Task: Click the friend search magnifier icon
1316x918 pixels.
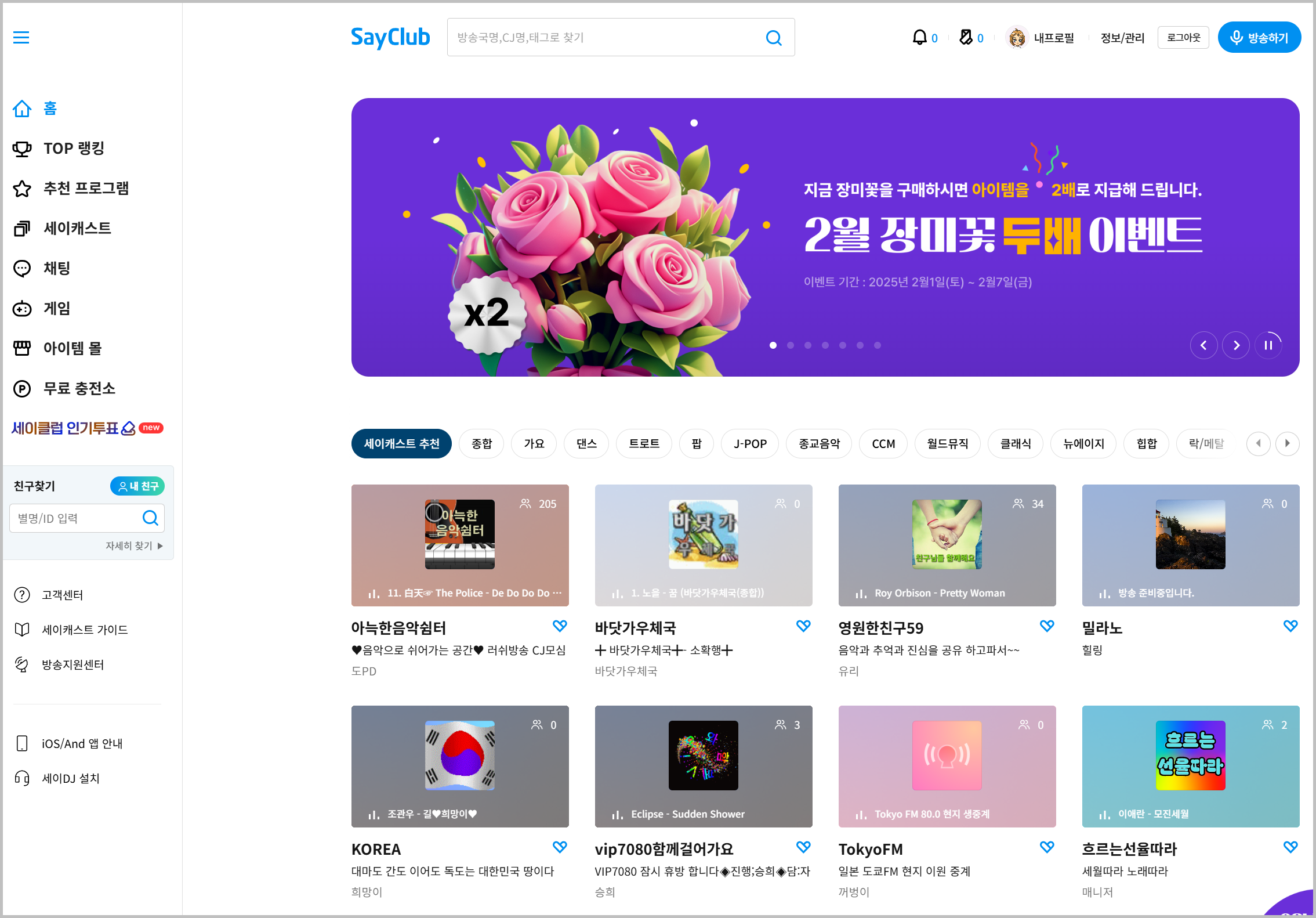Action: [150, 518]
